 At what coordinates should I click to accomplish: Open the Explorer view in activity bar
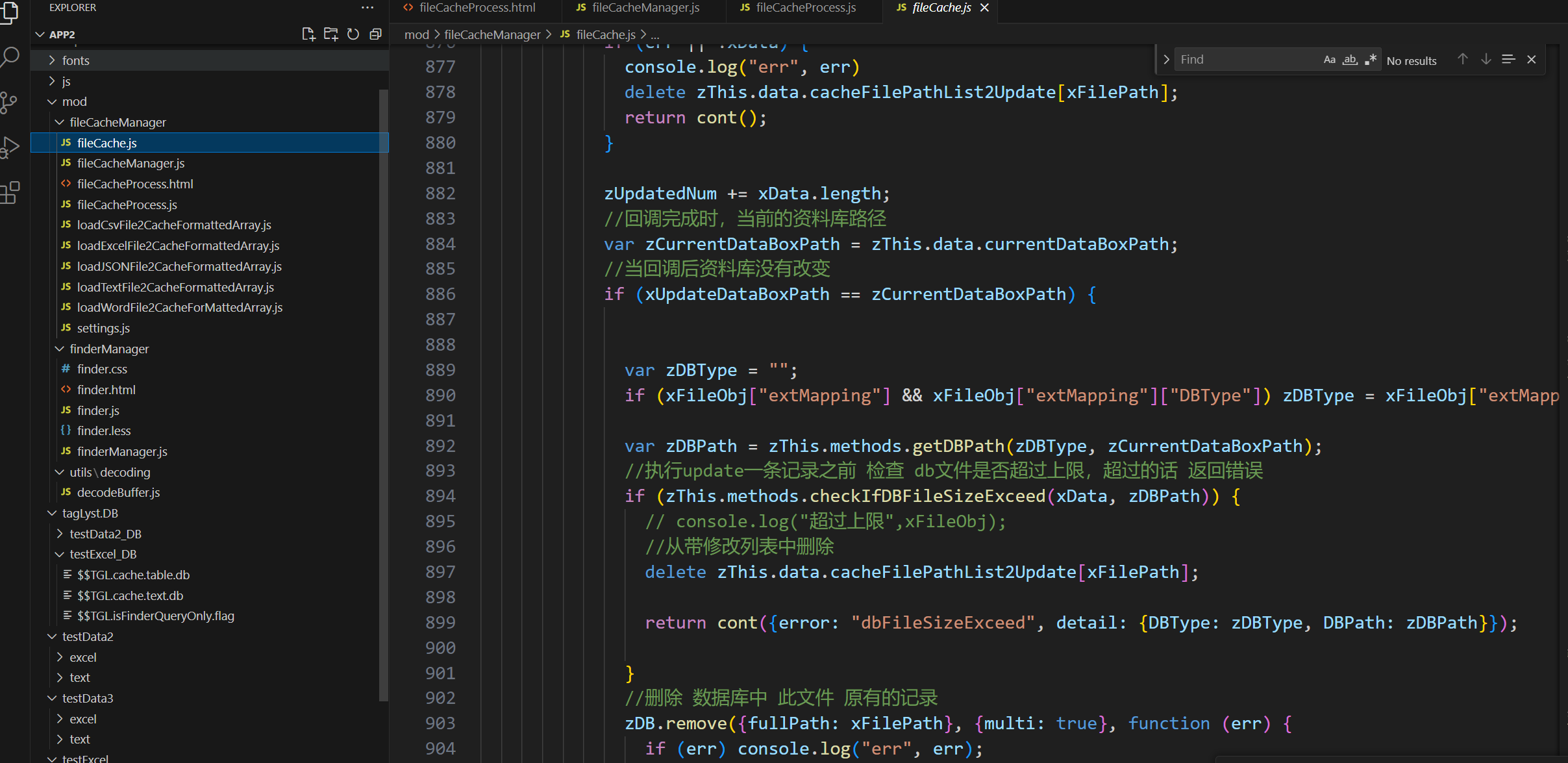pos(9,12)
